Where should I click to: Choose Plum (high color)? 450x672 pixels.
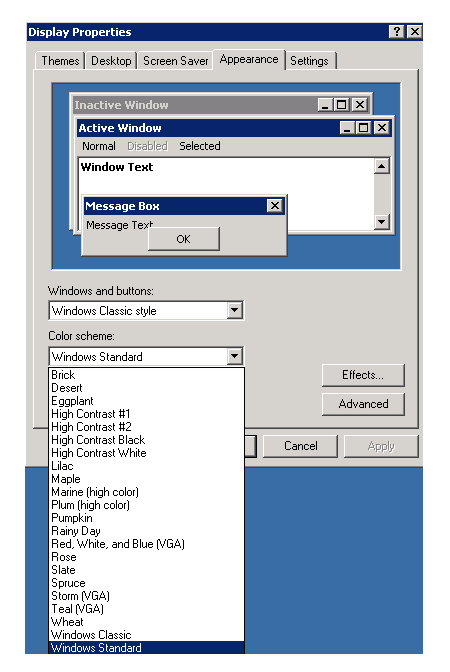point(147,505)
